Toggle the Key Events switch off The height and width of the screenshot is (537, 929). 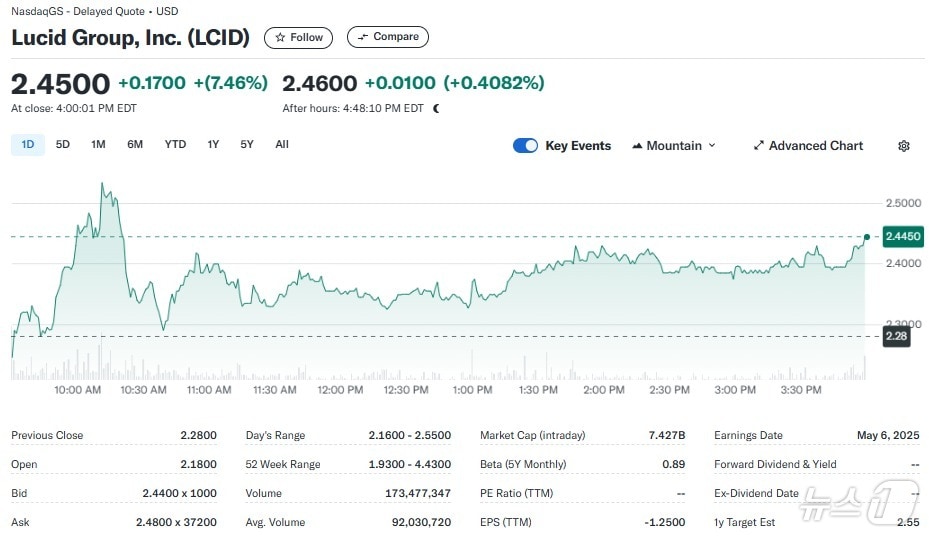coord(525,146)
